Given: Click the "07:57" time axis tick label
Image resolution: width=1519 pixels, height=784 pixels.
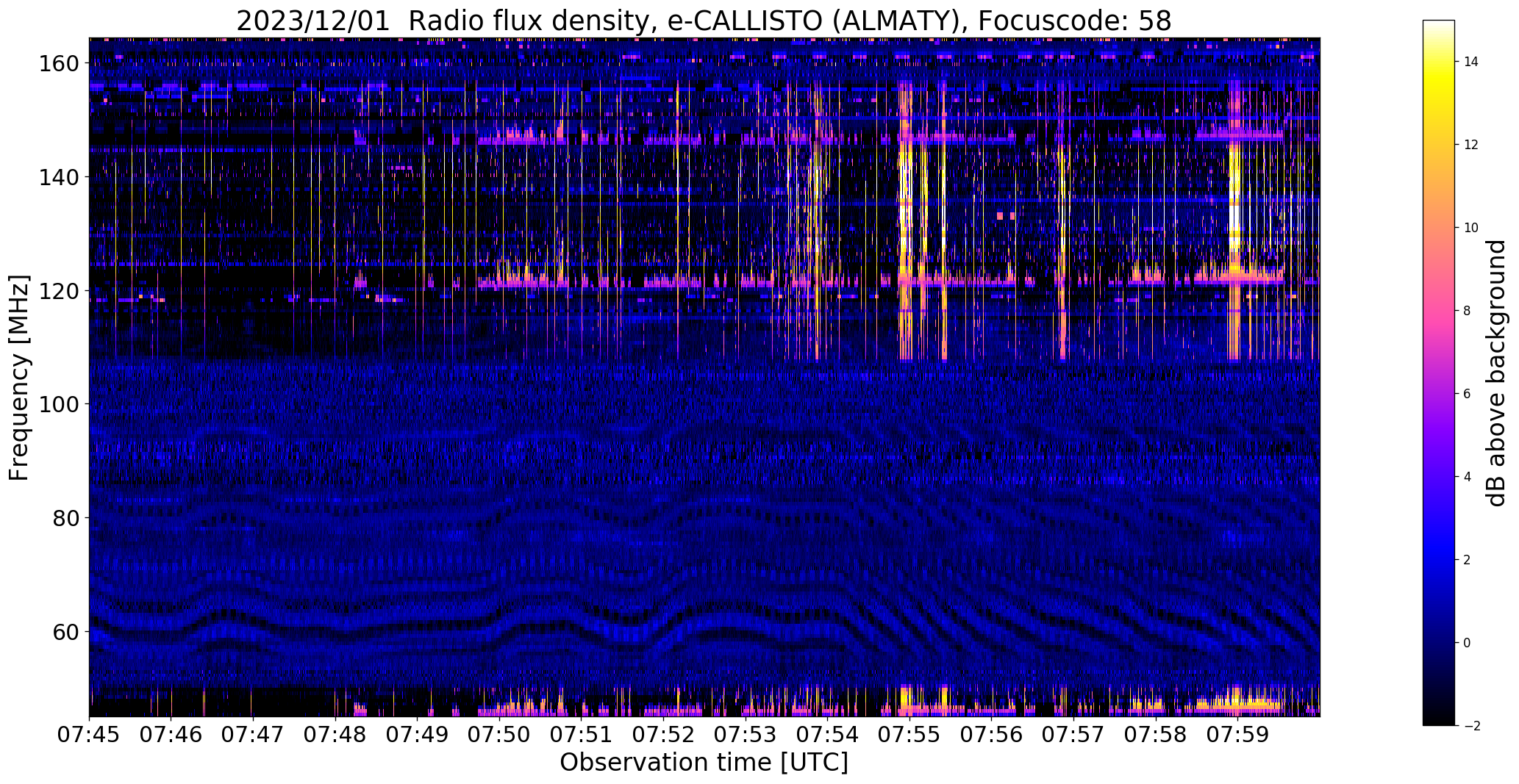Looking at the screenshot, I should point(1073,734).
